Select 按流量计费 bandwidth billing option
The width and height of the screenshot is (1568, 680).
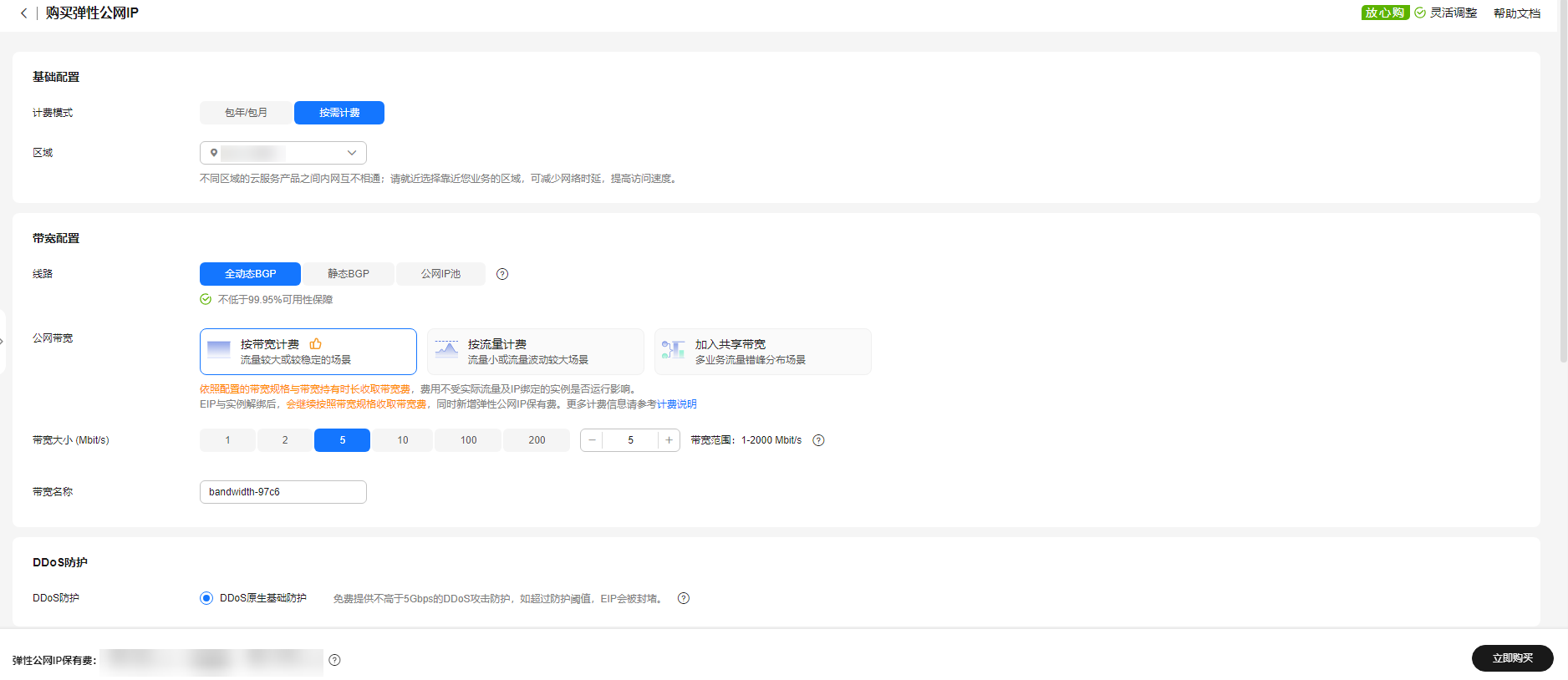point(535,352)
